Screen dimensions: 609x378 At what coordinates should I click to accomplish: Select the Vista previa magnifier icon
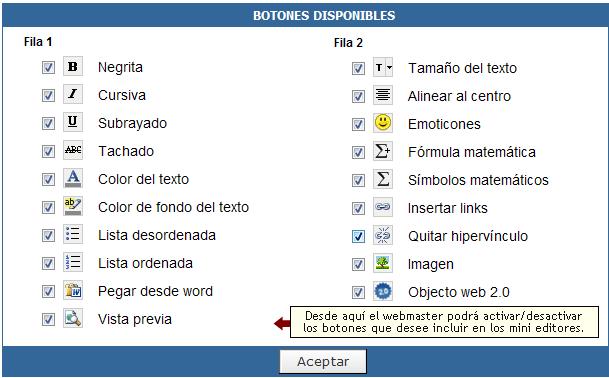click(x=73, y=318)
